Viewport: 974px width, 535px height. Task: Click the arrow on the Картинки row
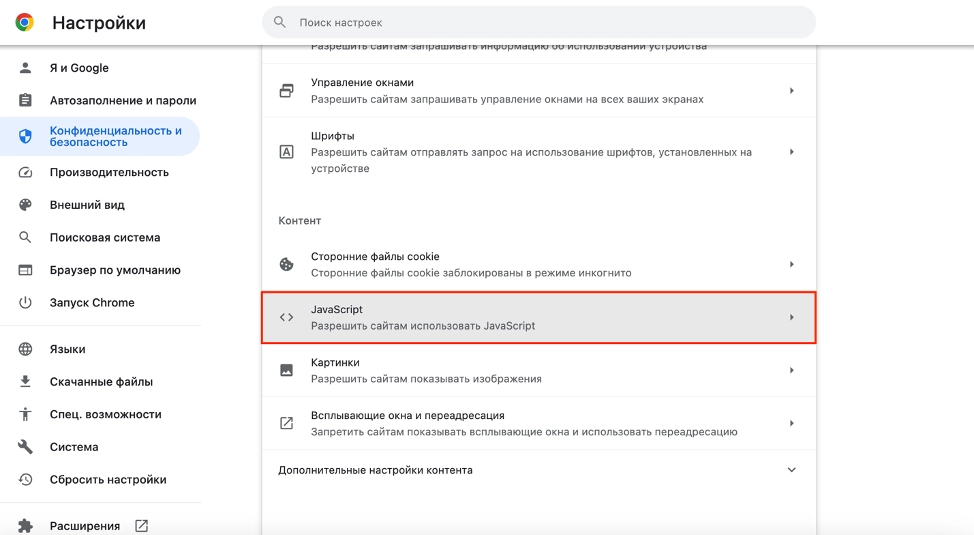click(791, 370)
